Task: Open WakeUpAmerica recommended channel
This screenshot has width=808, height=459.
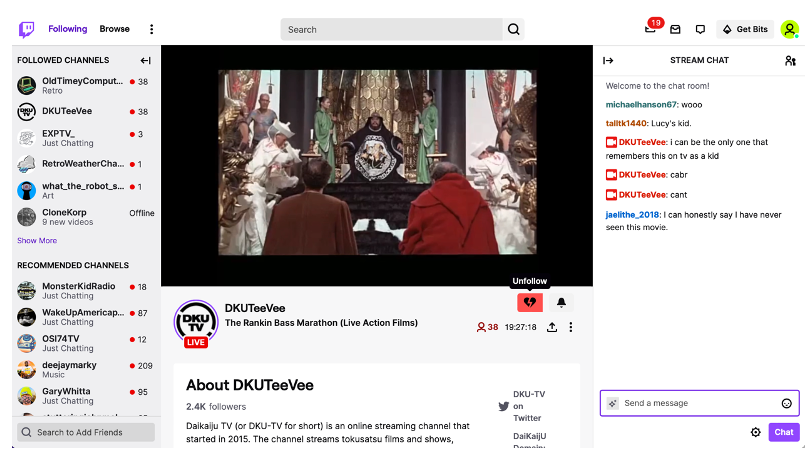Action: point(86,317)
